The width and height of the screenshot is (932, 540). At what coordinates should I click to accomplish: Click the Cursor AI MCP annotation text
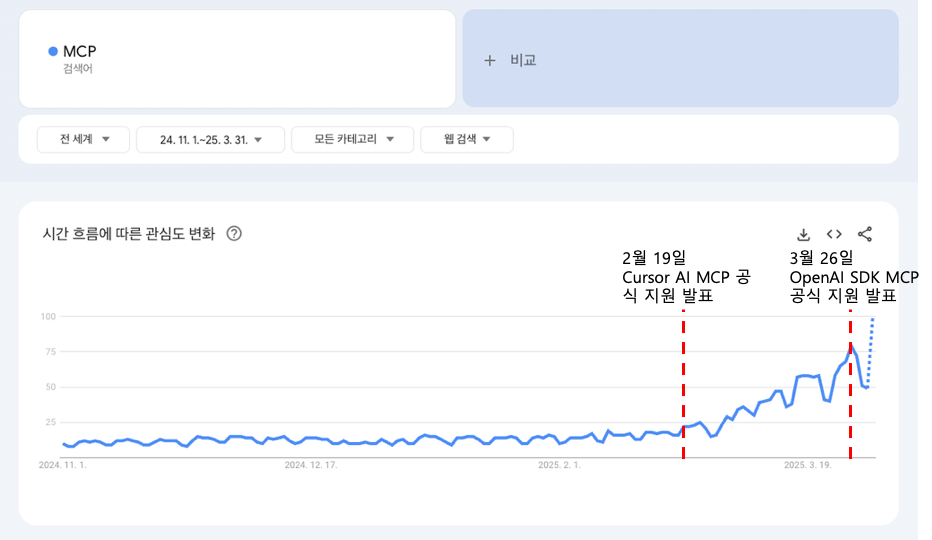click(x=685, y=277)
